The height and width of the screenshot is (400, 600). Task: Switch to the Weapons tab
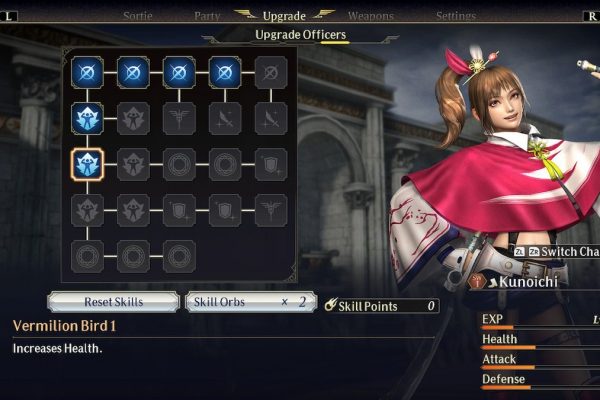tap(371, 16)
